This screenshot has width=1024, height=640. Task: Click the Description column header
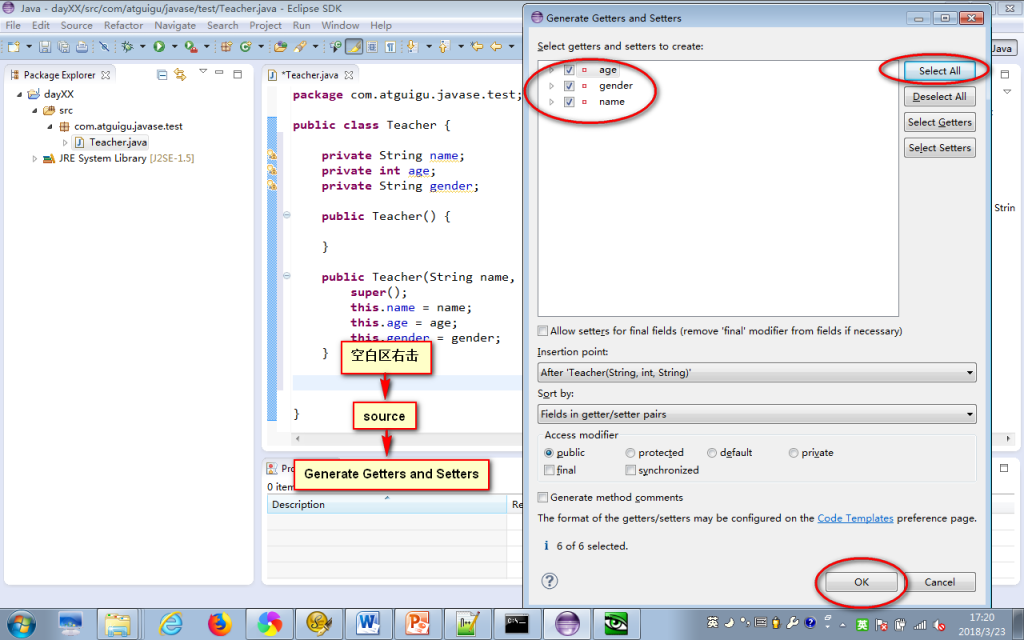387,504
